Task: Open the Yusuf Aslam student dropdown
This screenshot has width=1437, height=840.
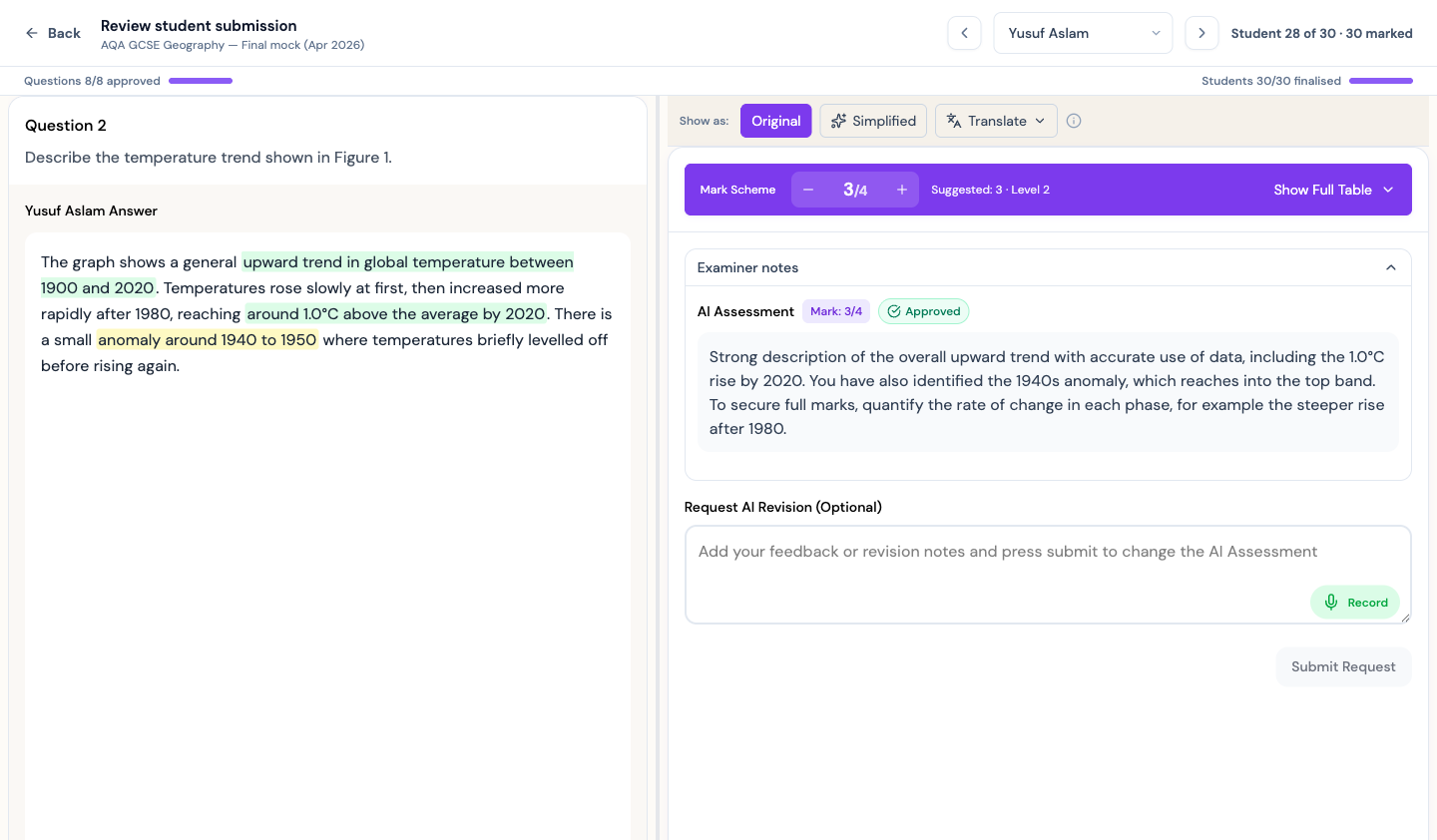Action: (1083, 33)
